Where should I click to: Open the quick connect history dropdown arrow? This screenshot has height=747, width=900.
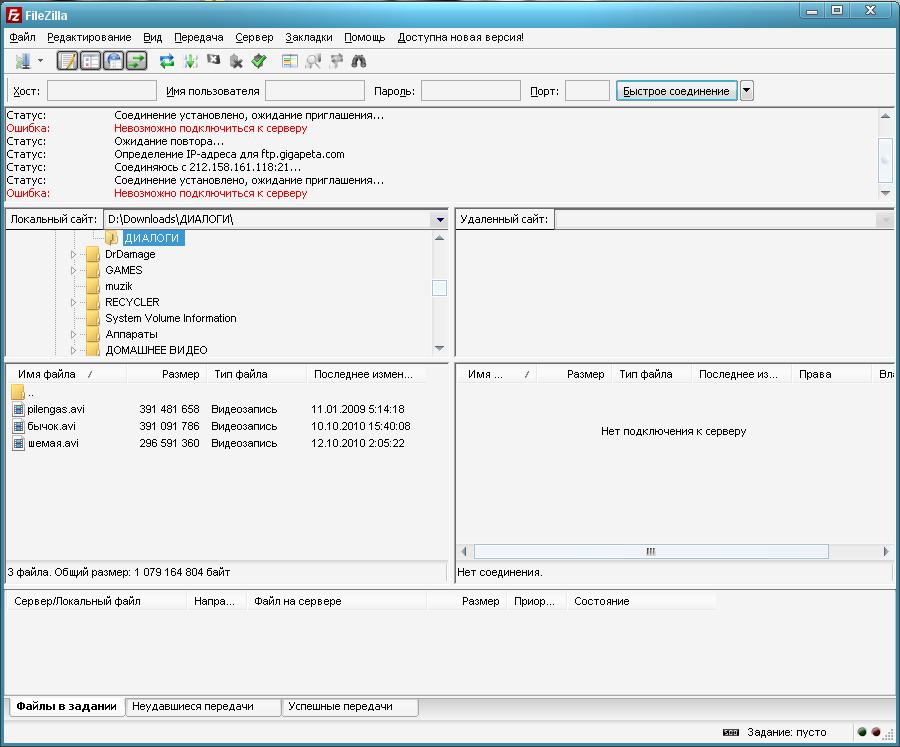tap(747, 91)
